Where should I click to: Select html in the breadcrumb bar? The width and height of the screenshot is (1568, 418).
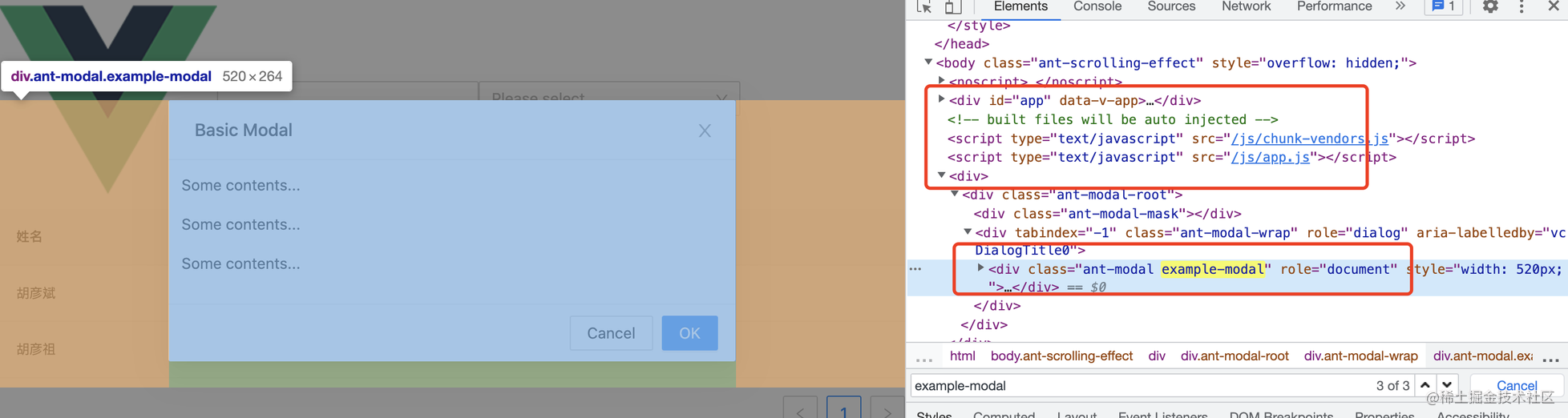tap(962, 356)
